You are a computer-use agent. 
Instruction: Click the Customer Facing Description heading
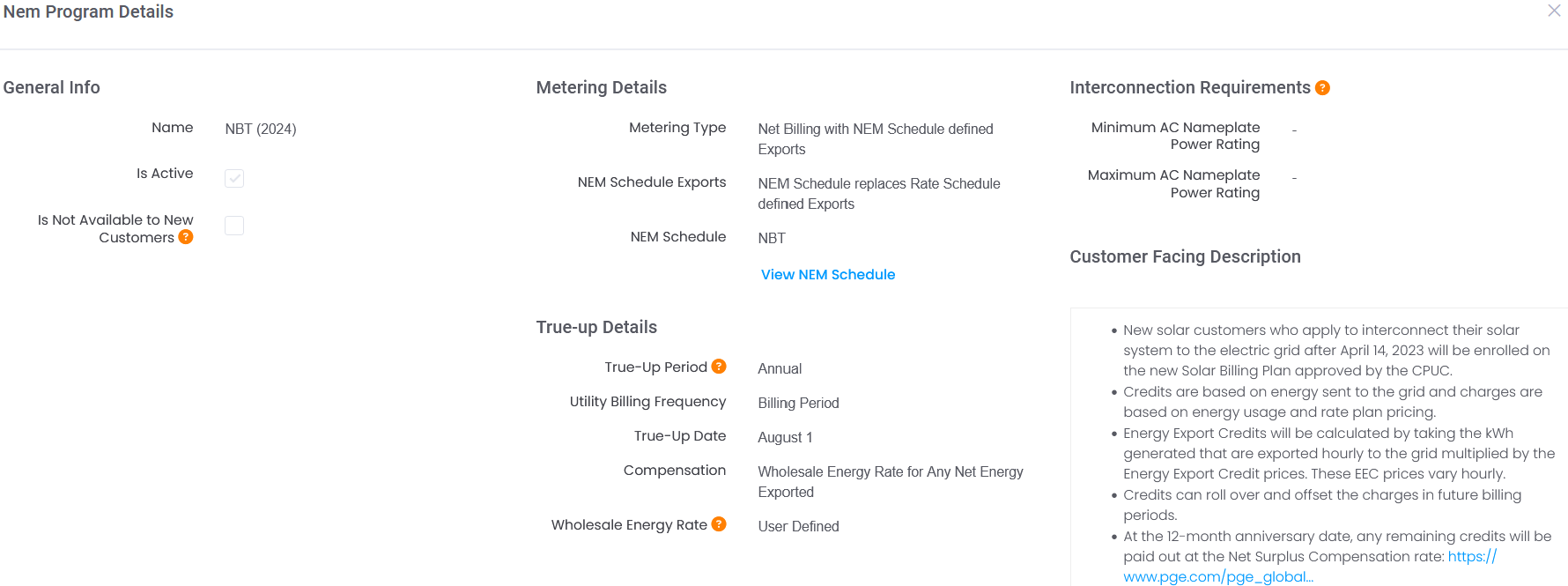(1185, 256)
